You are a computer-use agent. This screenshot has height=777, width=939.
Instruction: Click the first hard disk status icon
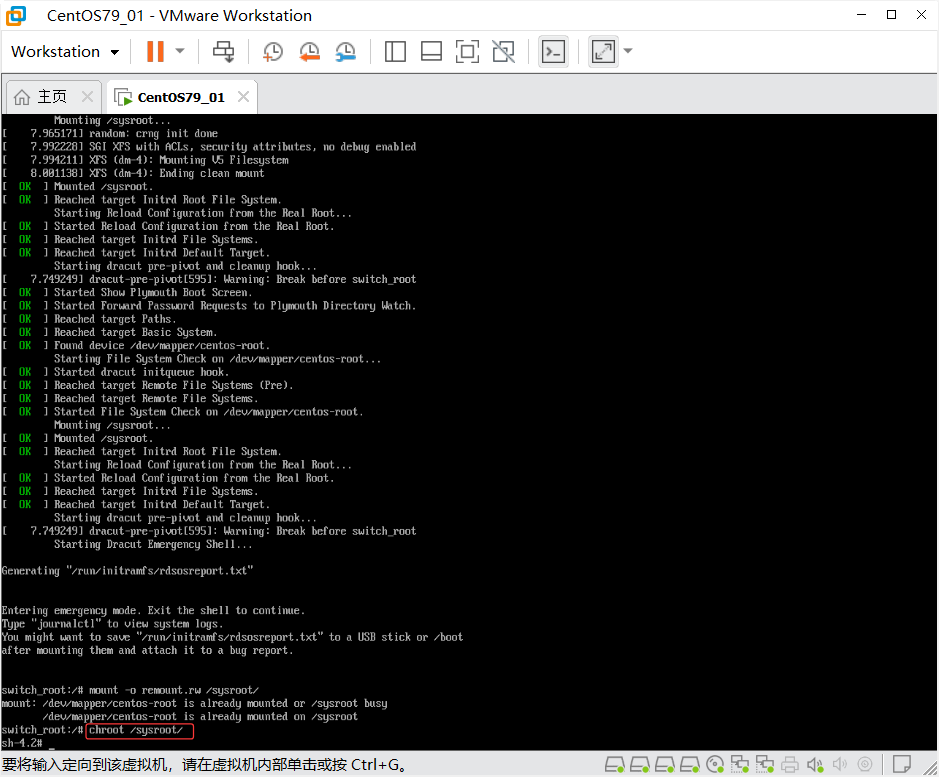(x=614, y=764)
